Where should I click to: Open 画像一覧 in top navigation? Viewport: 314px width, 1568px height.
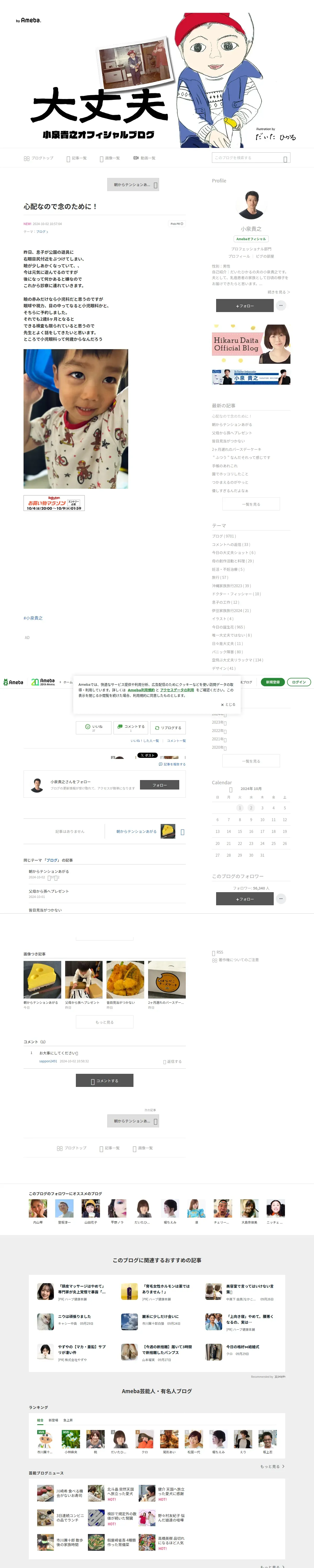[x=110, y=158]
